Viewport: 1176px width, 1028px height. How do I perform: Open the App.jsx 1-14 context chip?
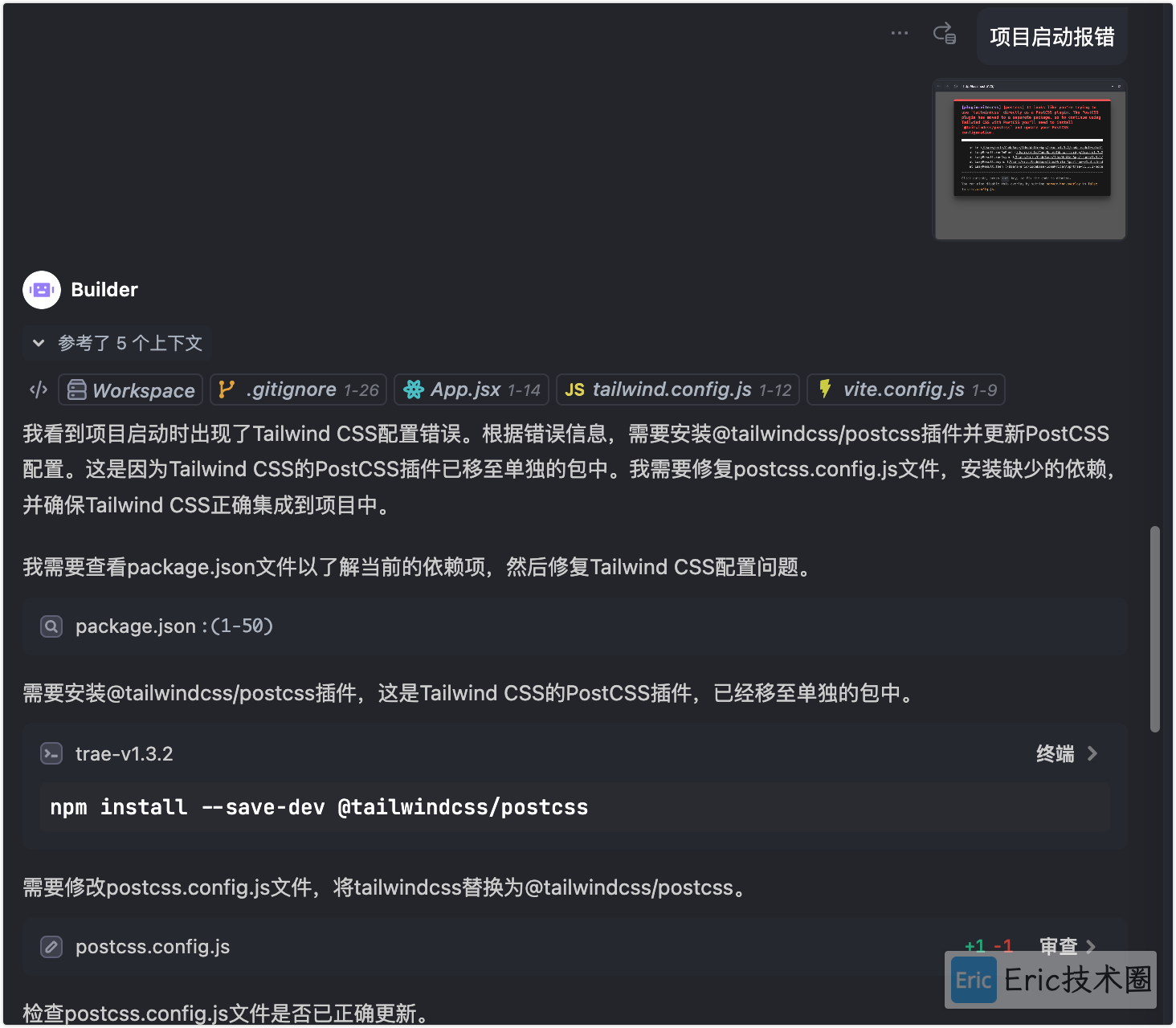(472, 390)
